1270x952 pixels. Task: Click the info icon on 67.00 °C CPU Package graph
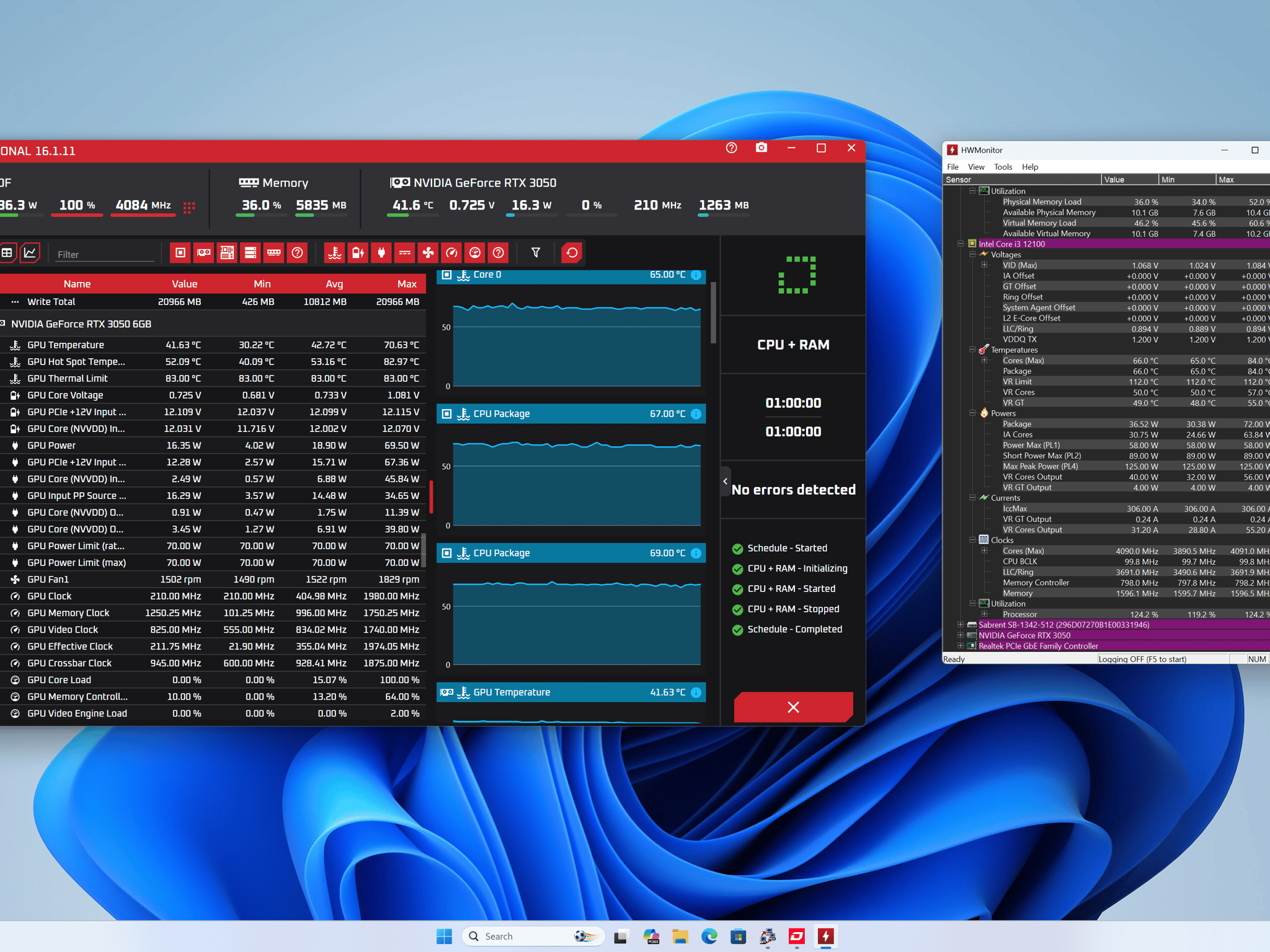[696, 414]
